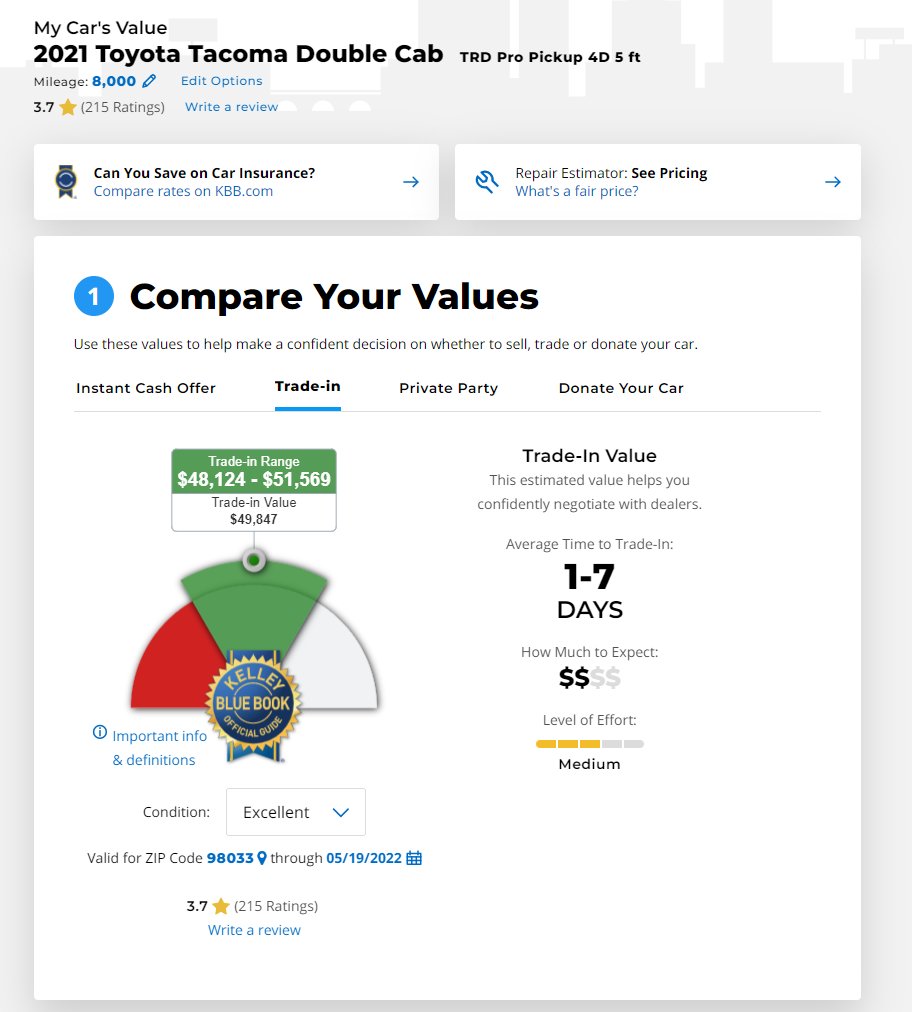Click the arrow in the car insurance card
The image size is (912, 1012).
[x=411, y=182]
